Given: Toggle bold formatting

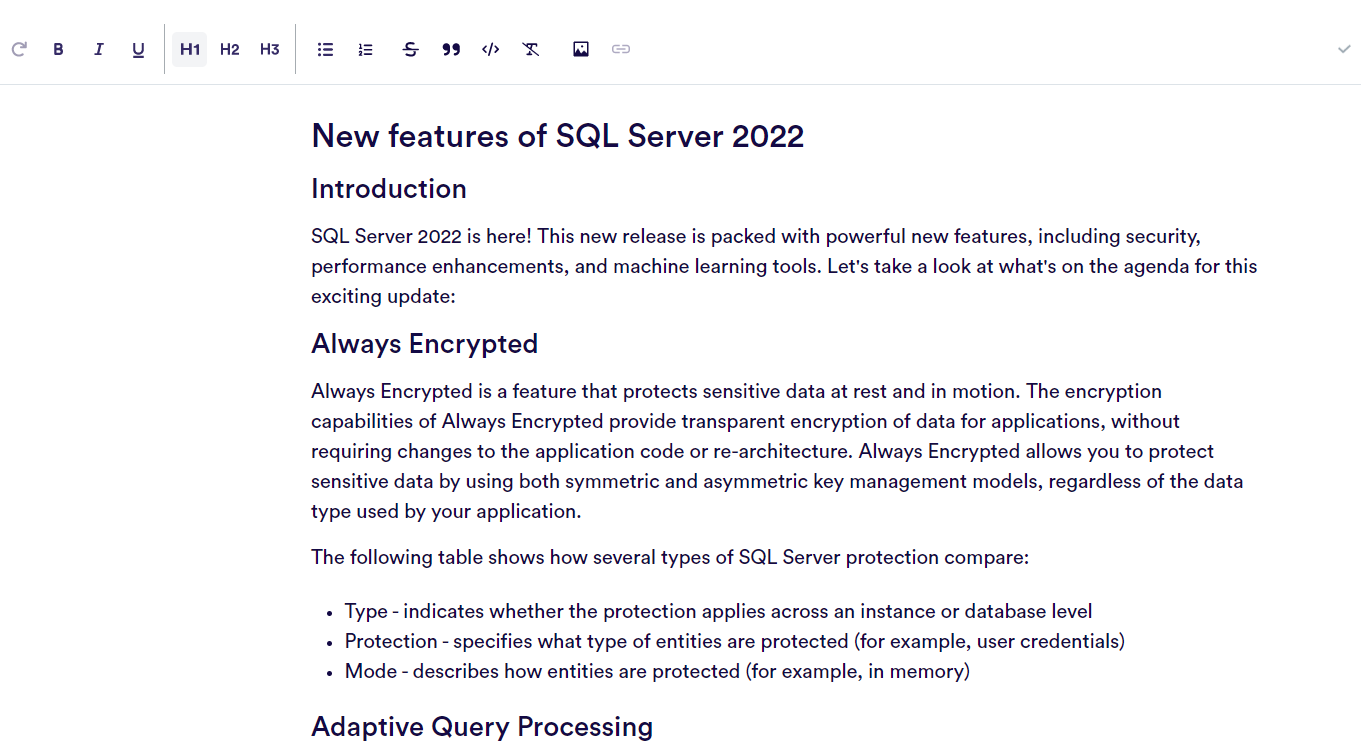Looking at the screenshot, I should coord(58,49).
